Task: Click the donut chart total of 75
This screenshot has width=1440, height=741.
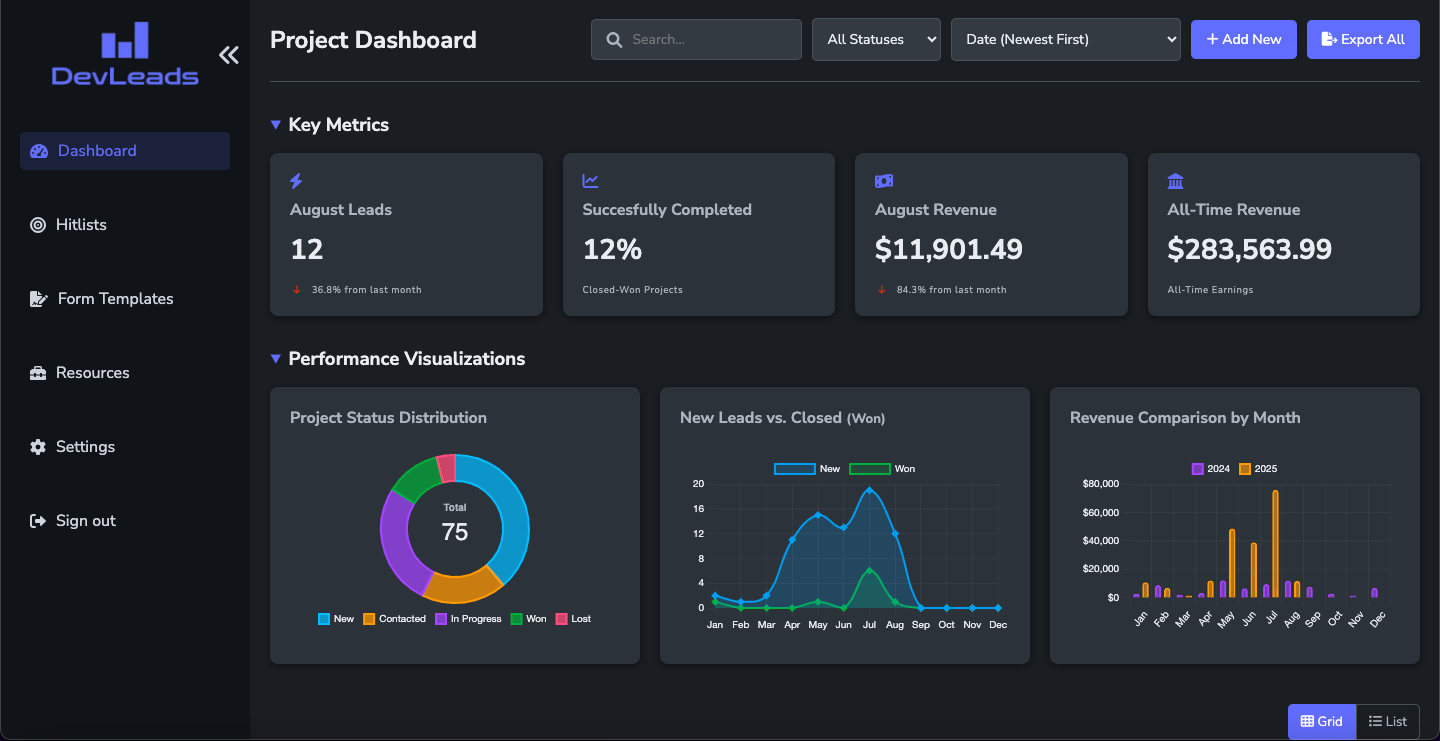Action: click(455, 532)
